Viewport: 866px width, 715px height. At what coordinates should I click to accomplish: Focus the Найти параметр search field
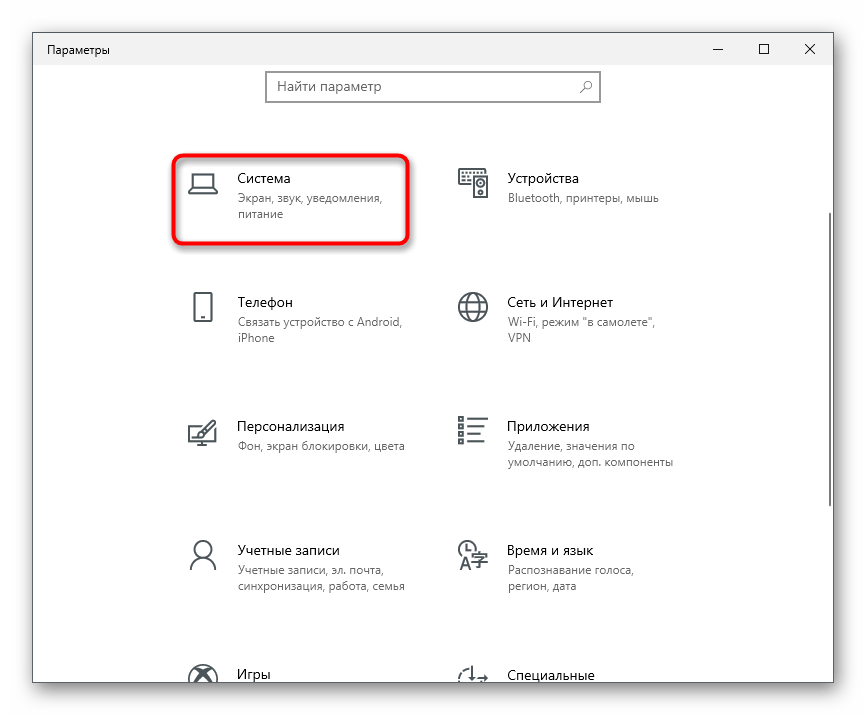tap(420, 87)
